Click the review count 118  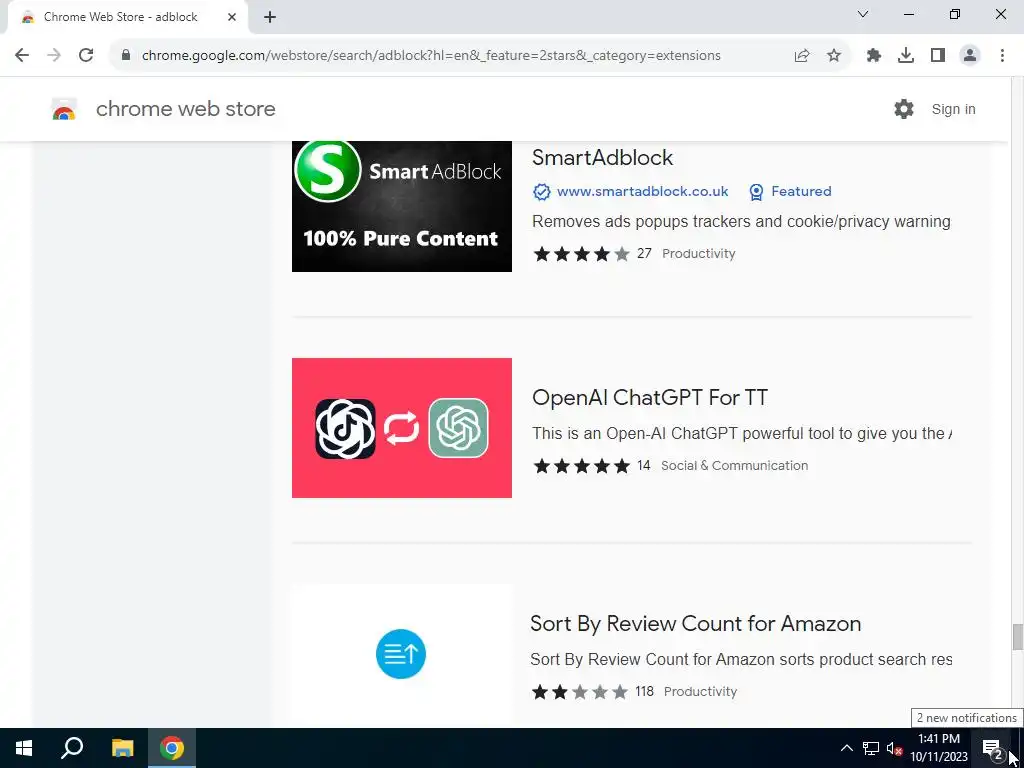click(645, 692)
